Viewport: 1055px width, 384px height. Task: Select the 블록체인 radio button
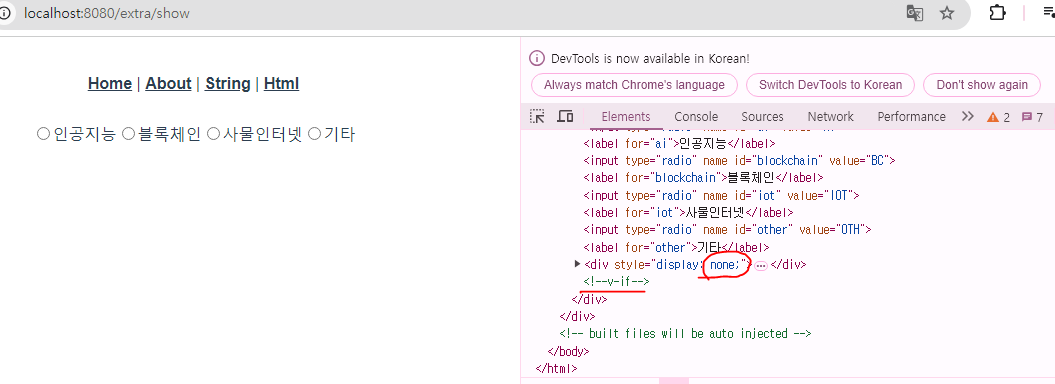pyautogui.click(x=129, y=135)
